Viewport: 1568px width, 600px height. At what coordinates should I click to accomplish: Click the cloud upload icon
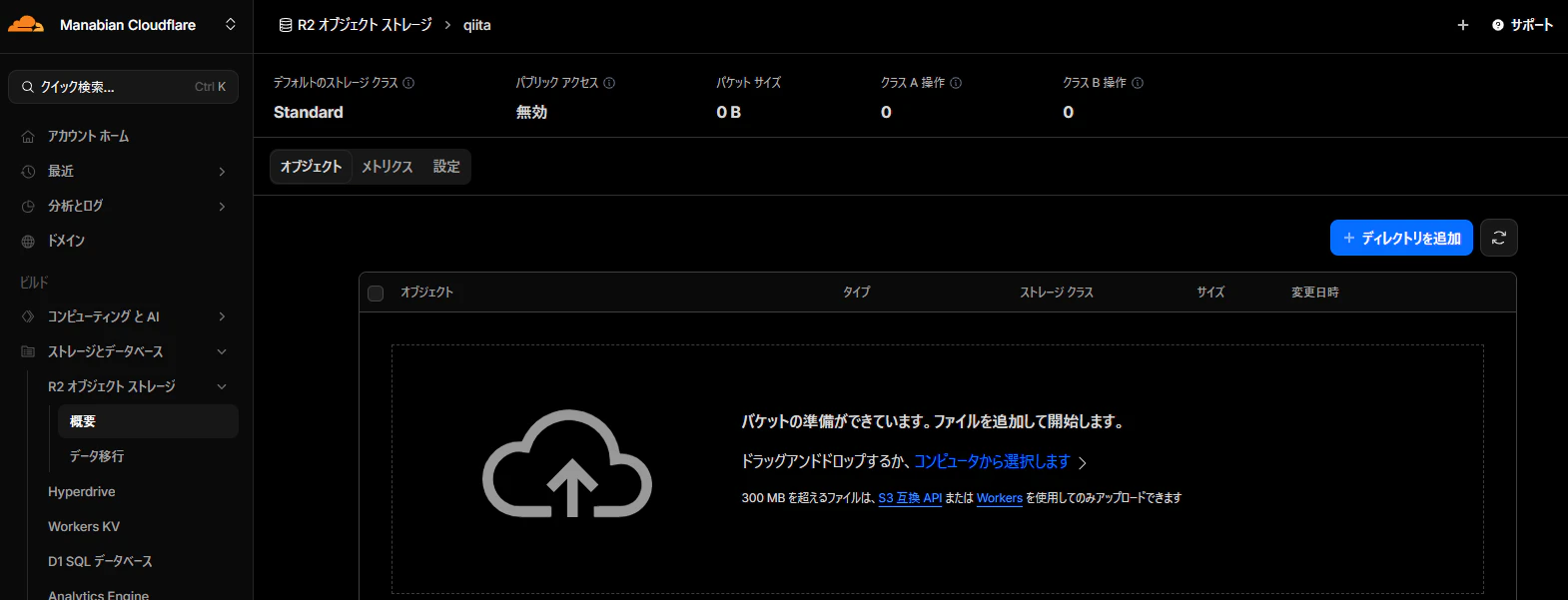(x=567, y=463)
